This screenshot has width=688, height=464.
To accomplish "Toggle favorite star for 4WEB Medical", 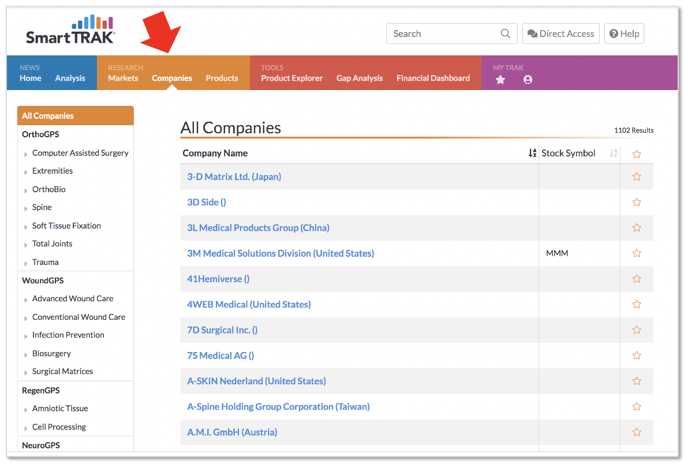I will (637, 304).
